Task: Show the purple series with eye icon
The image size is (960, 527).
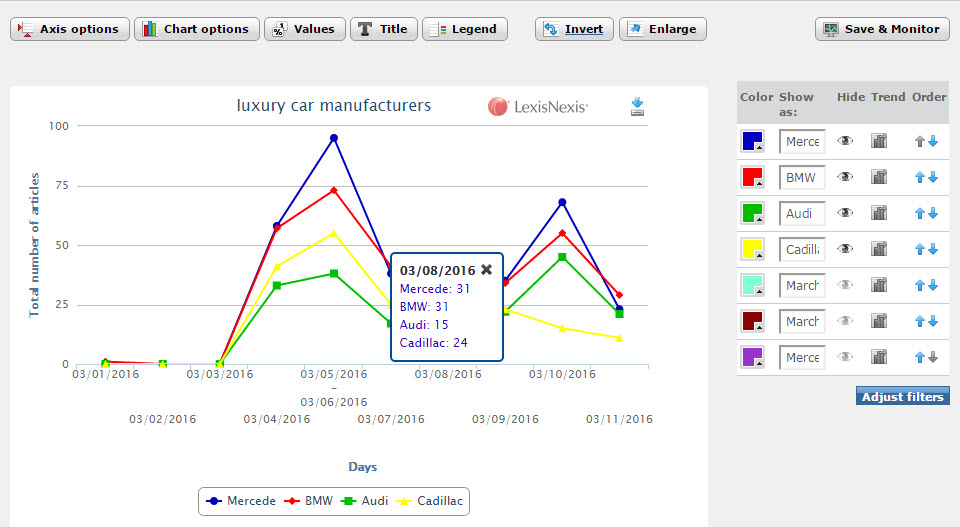Action: pyautogui.click(x=846, y=357)
